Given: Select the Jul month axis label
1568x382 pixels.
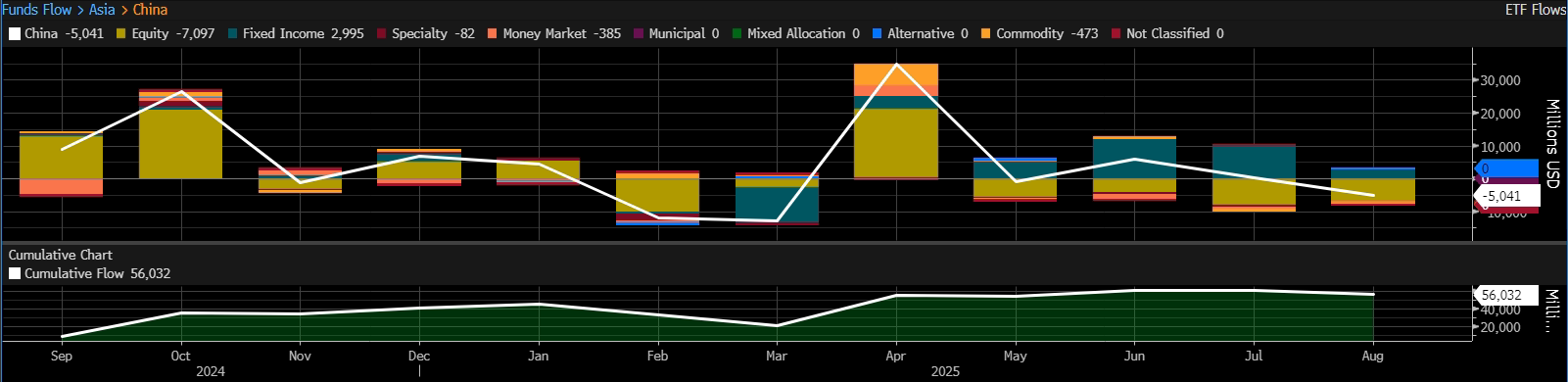Looking at the screenshot, I should tap(1254, 356).
